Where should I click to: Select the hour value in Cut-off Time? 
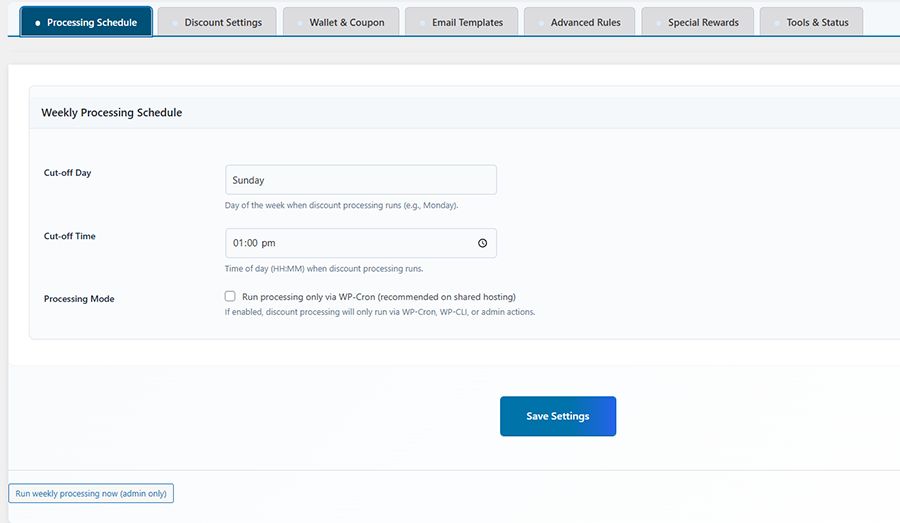coord(238,243)
